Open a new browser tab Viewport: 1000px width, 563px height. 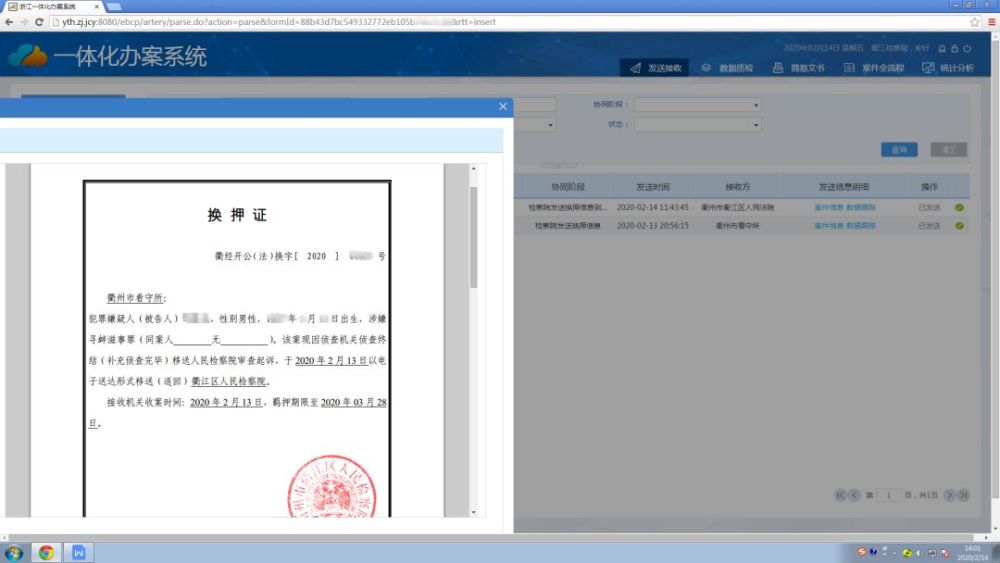point(114,6)
